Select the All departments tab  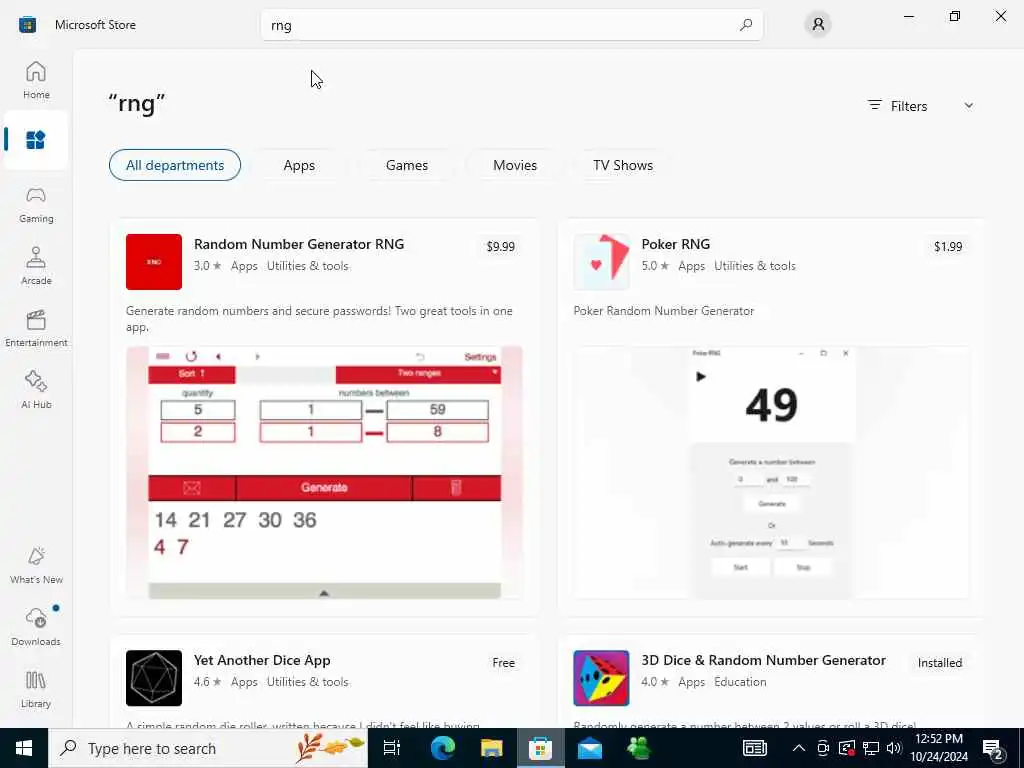pyautogui.click(x=175, y=165)
